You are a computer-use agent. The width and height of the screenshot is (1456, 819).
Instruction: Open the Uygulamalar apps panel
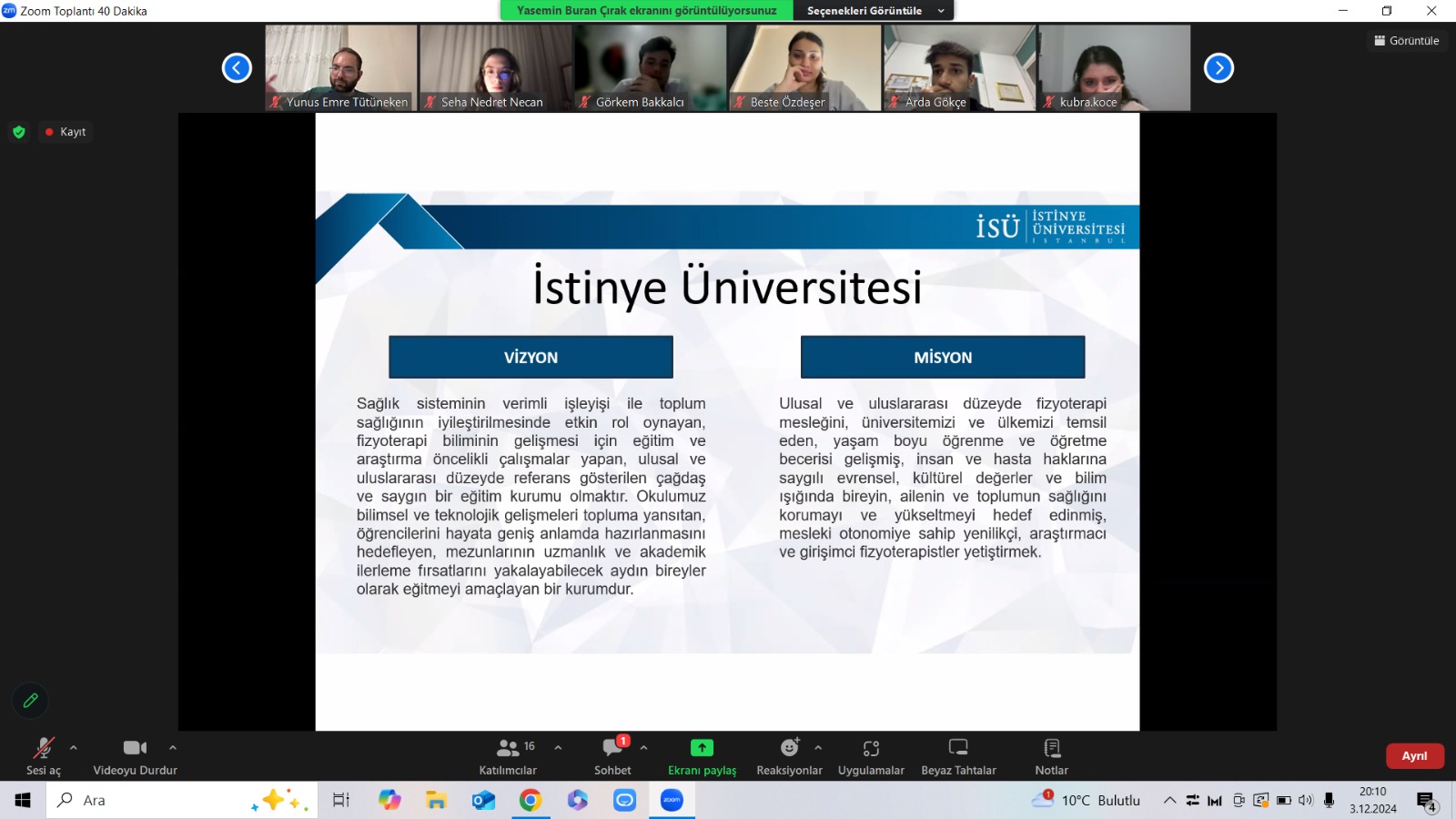coord(871,756)
